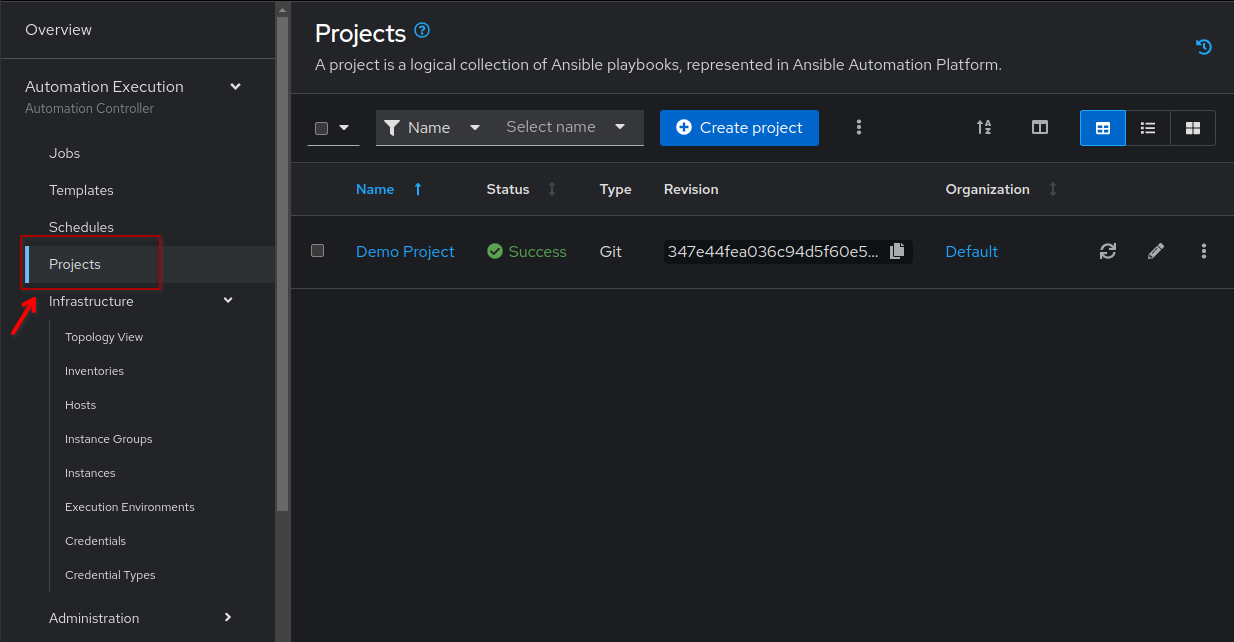
Task: Open Jobs in the sidebar
Action: point(64,153)
